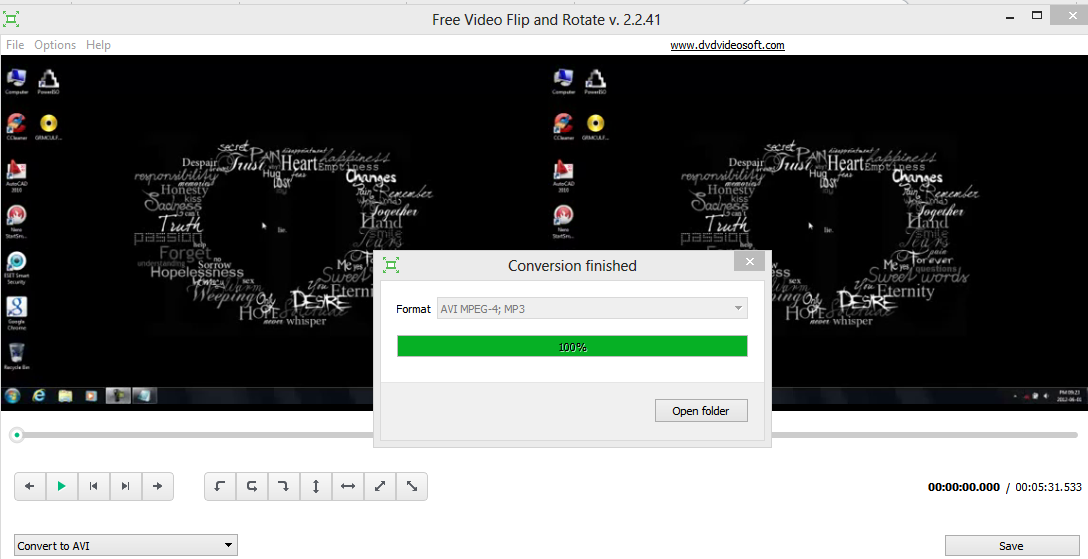Jump to the start with skip-to-beginning button

pyautogui.click(x=94, y=486)
